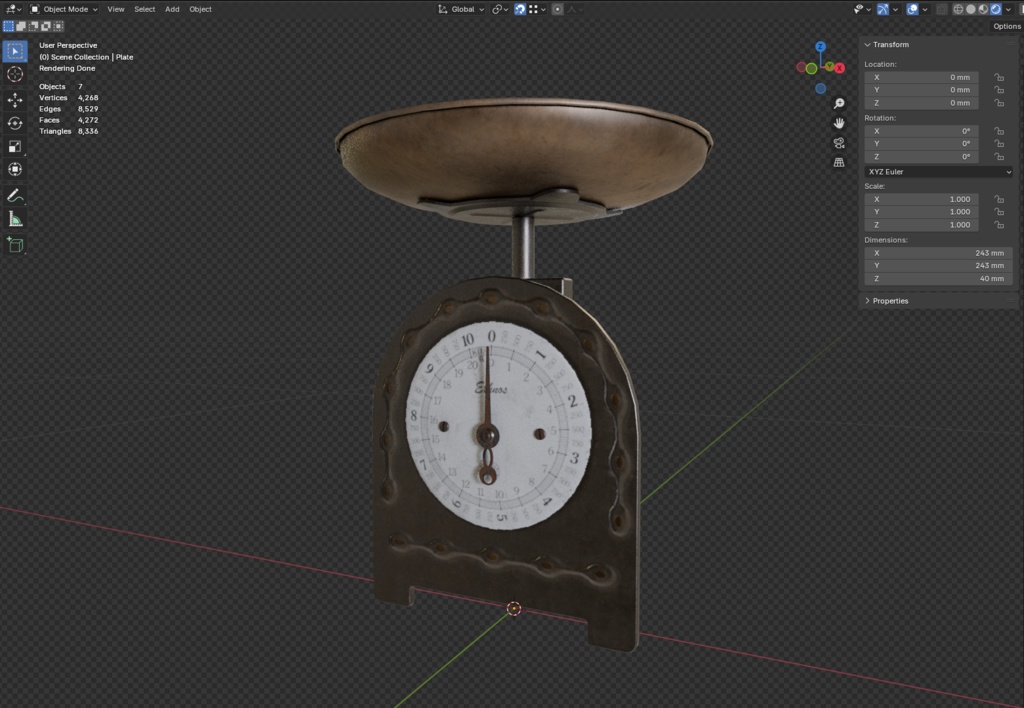Click the Location X value field
Viewport: 1024px width, 708px height.
tap(921, 77)
